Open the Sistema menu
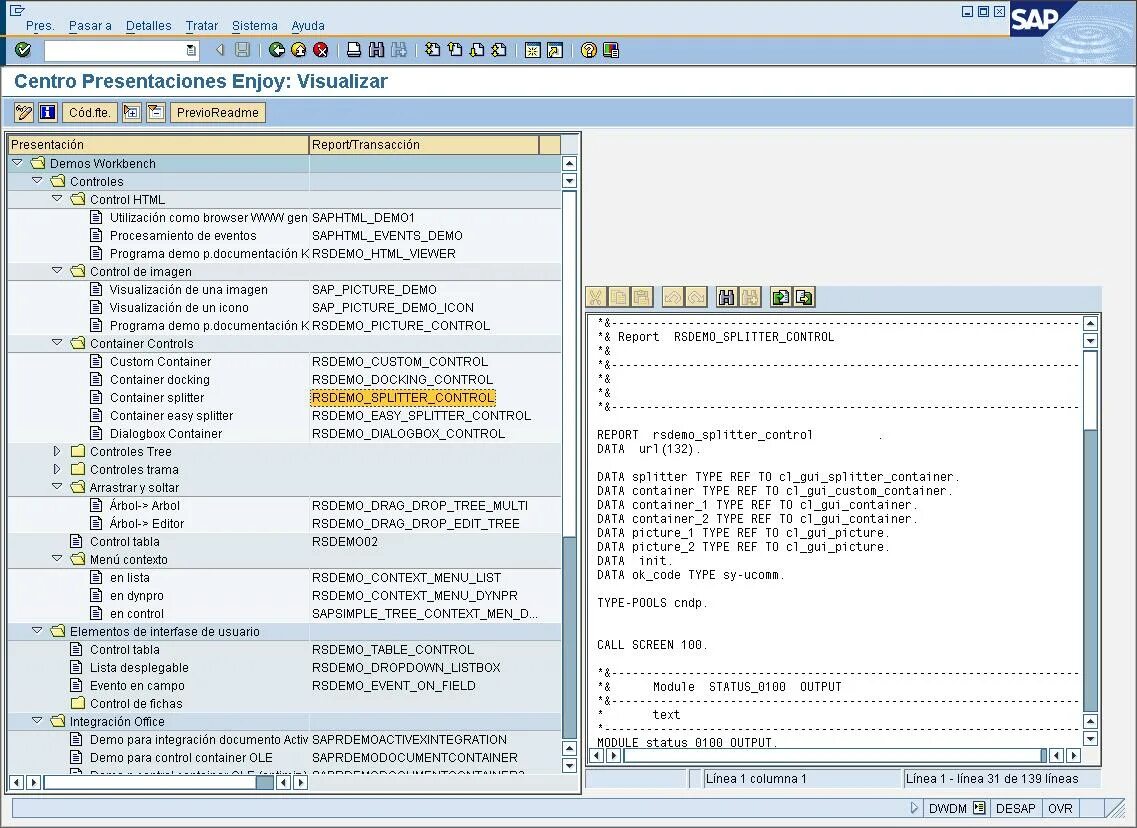1137x828 pixels. coord(255,25)
